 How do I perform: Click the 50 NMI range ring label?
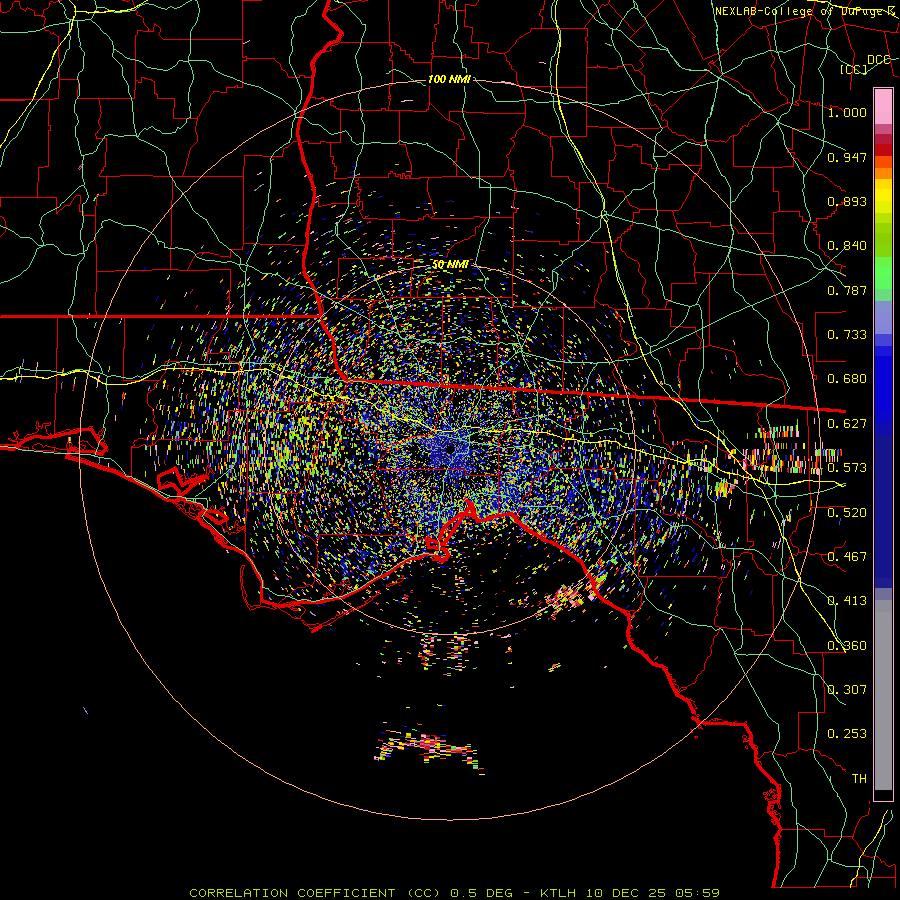coord(450,264)
